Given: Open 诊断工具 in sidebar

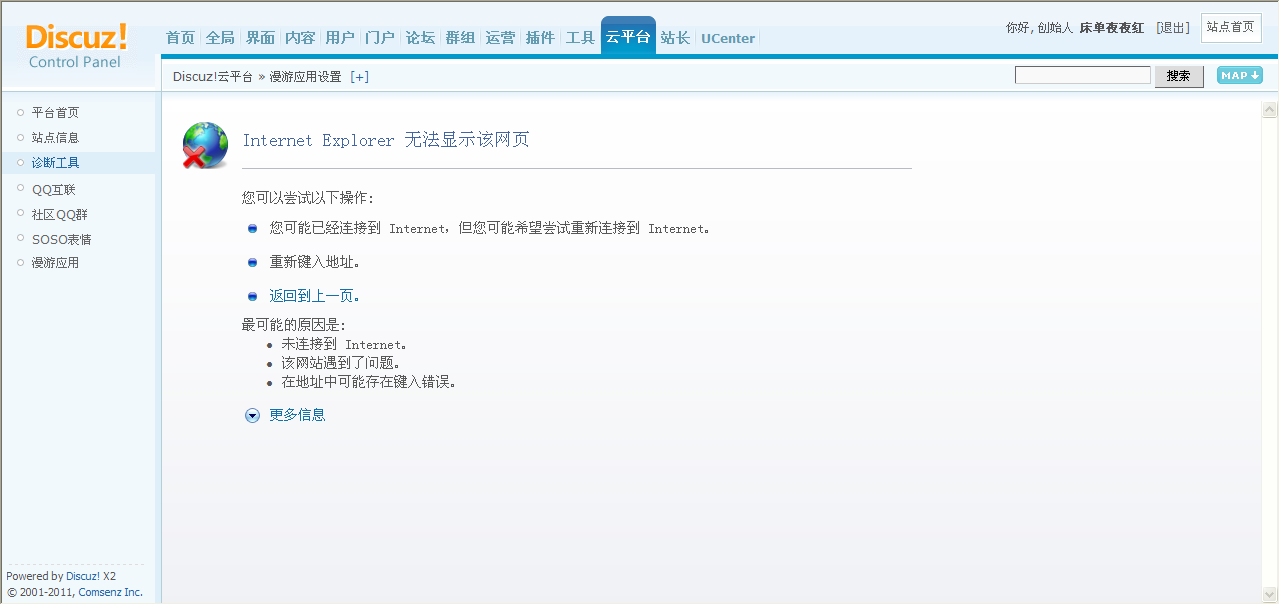Looking at the screenshot, I should tap(55, 163).
